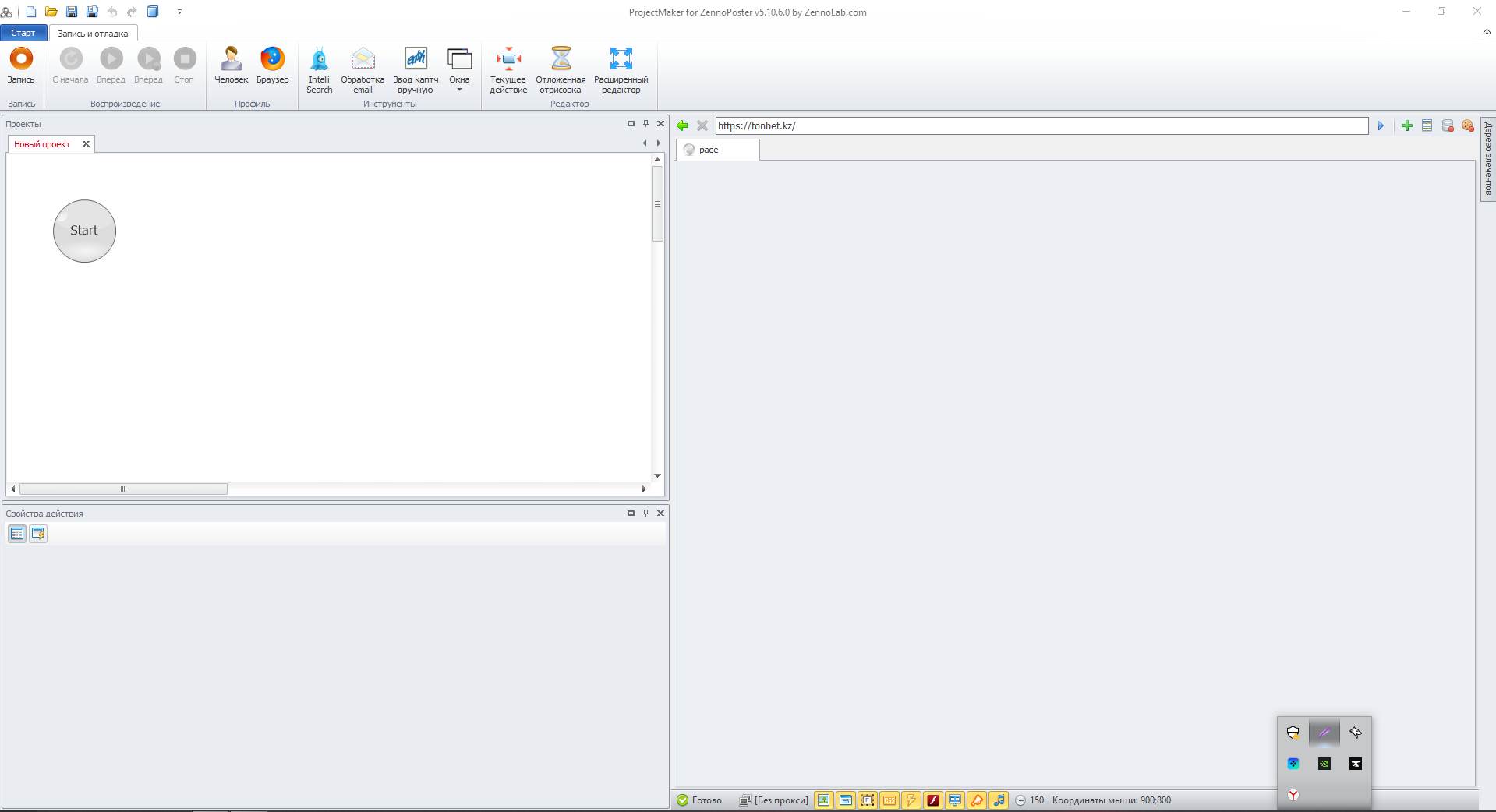Viewport: 1496px width, 812px height.
Task: Click the properties list view icon
Action: [17, 534]
